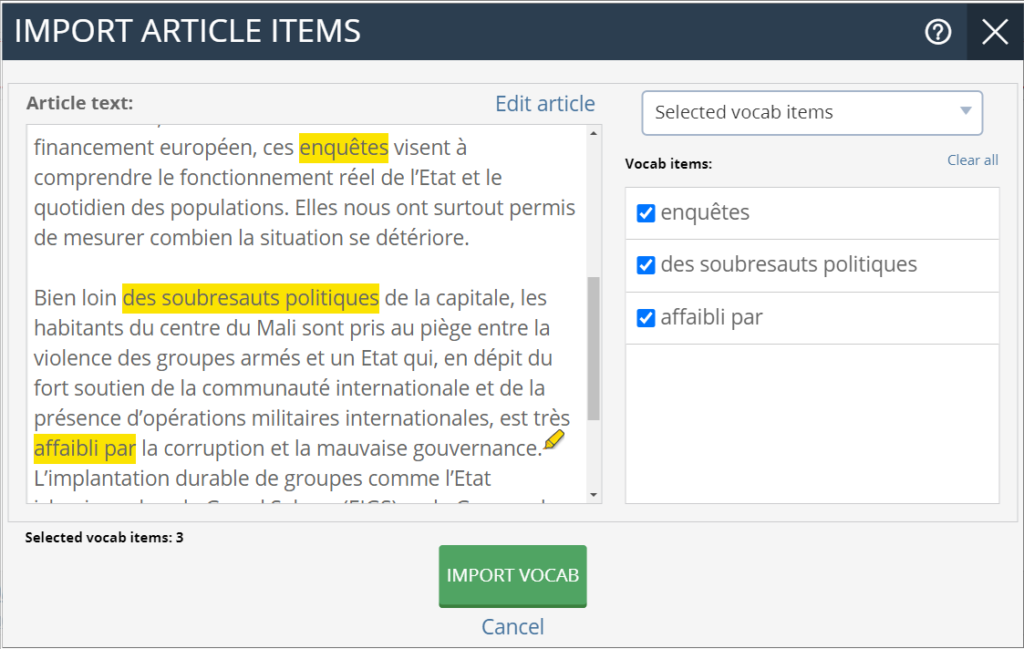Toggle the des soubresauts politiques checkbox
Viewport: 1024px width, 649px height.
[646, 265]
